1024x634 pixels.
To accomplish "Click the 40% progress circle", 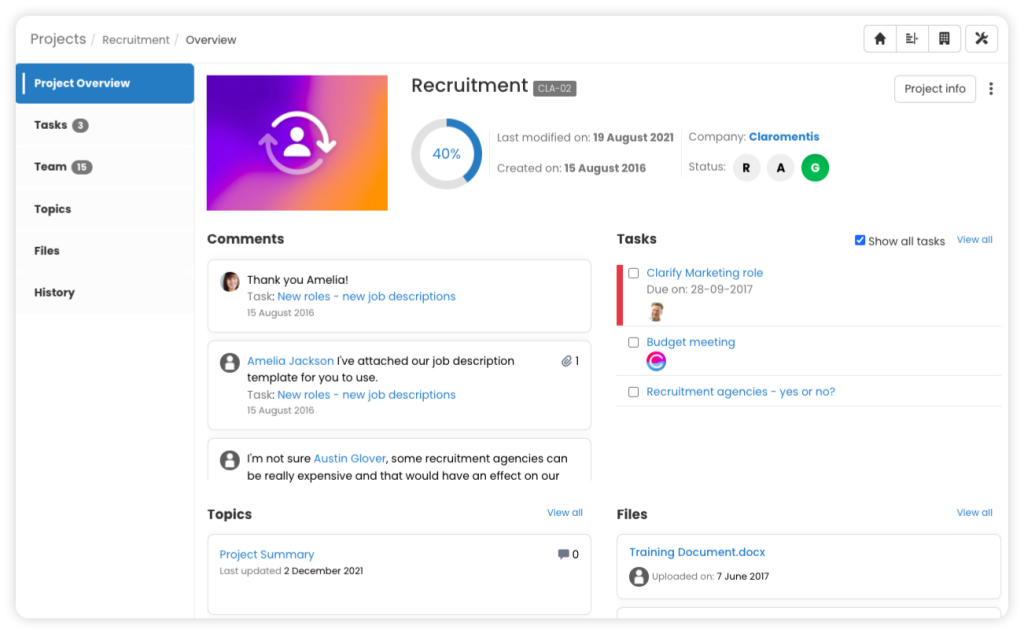I will point(446,155).
